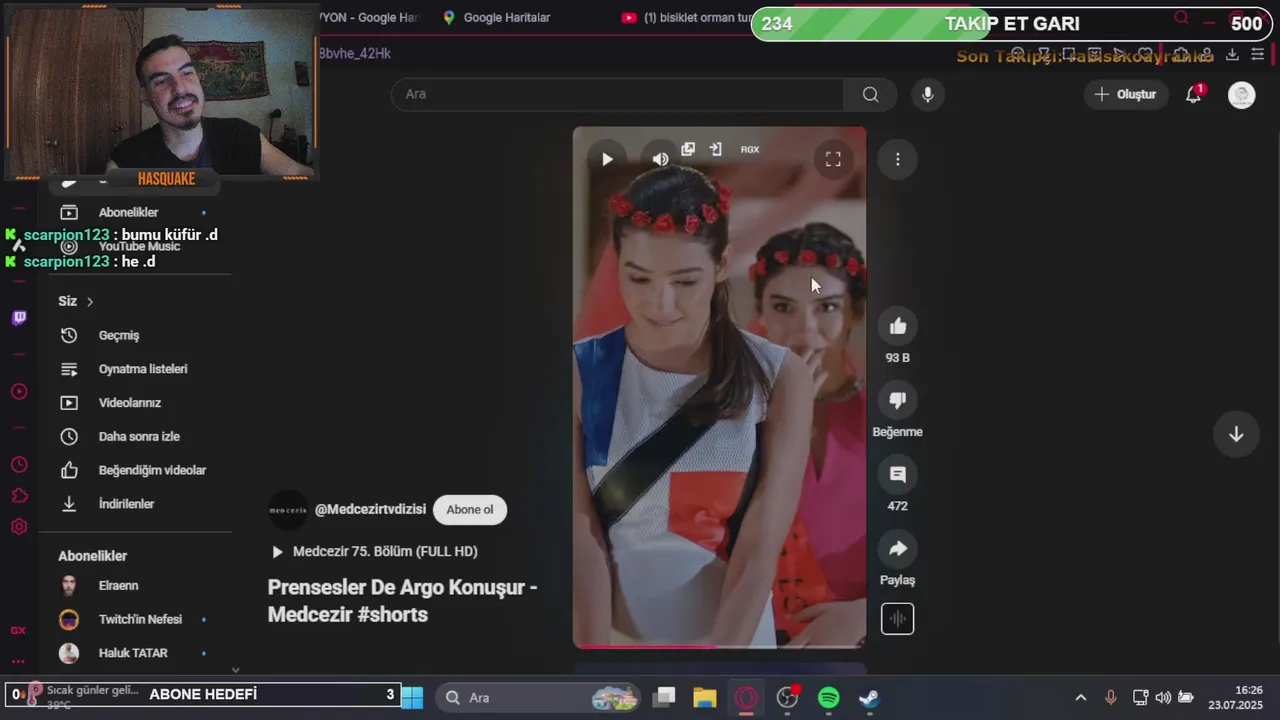The height and width of the screenshot is (720, 1280).
Task: Open Opera GX from the taskbar
Action: [746, 697]
